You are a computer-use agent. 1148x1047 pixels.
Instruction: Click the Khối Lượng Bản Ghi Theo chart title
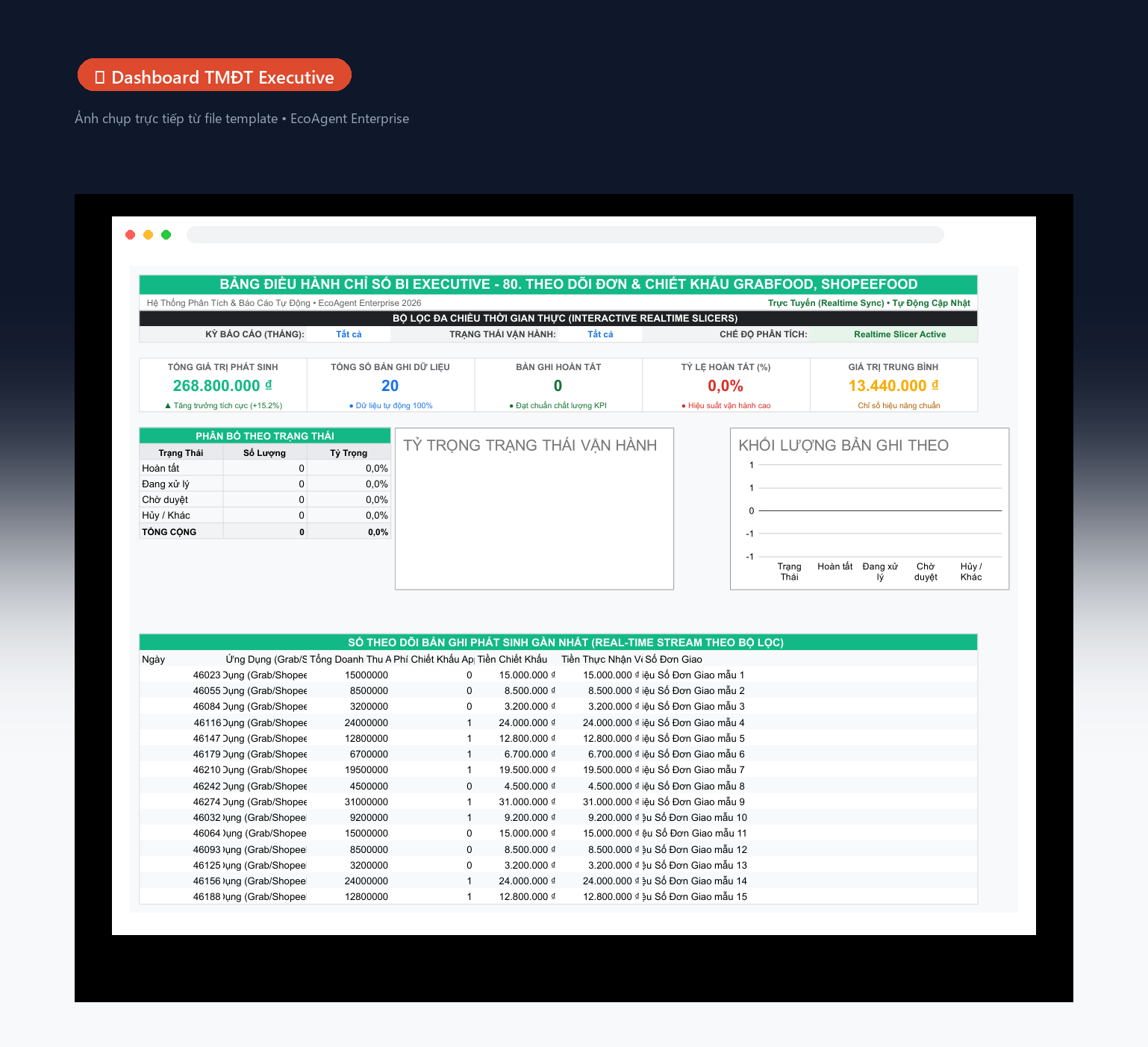[843, 446]
